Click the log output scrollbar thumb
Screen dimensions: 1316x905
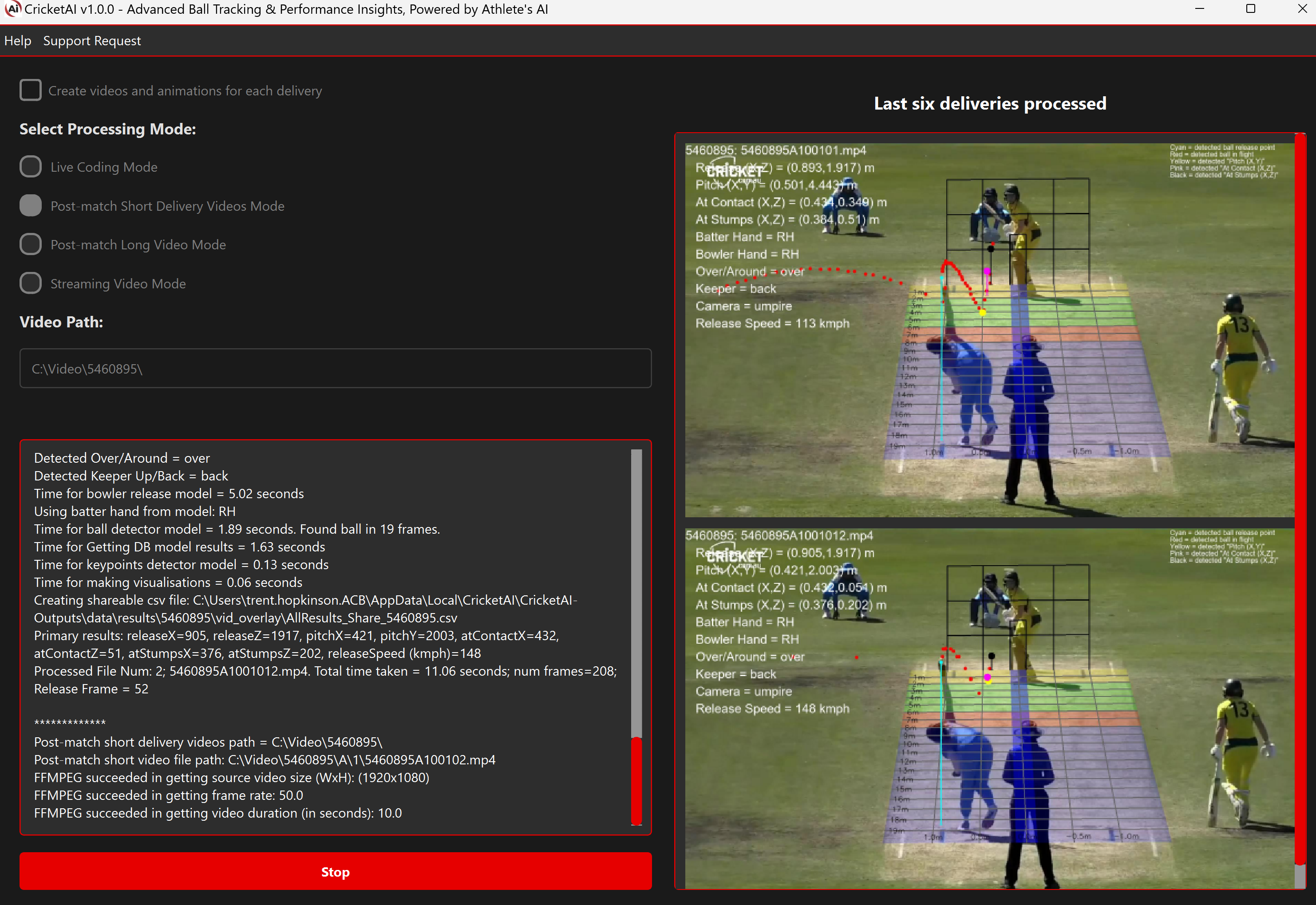(636, 780)
